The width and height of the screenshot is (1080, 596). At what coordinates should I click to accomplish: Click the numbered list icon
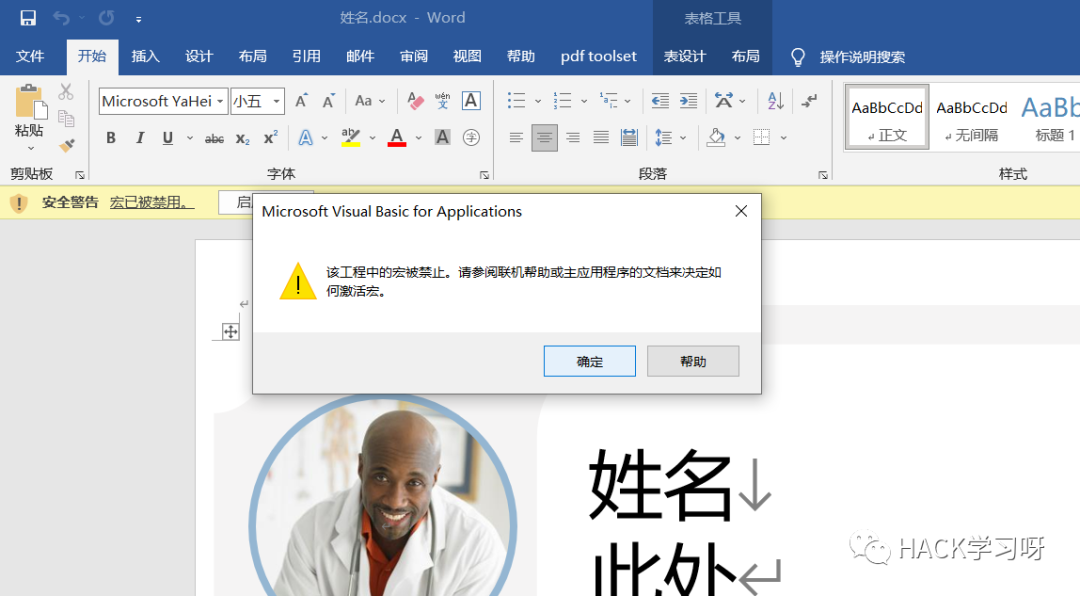pyautogui.click(x=562, y=101)
